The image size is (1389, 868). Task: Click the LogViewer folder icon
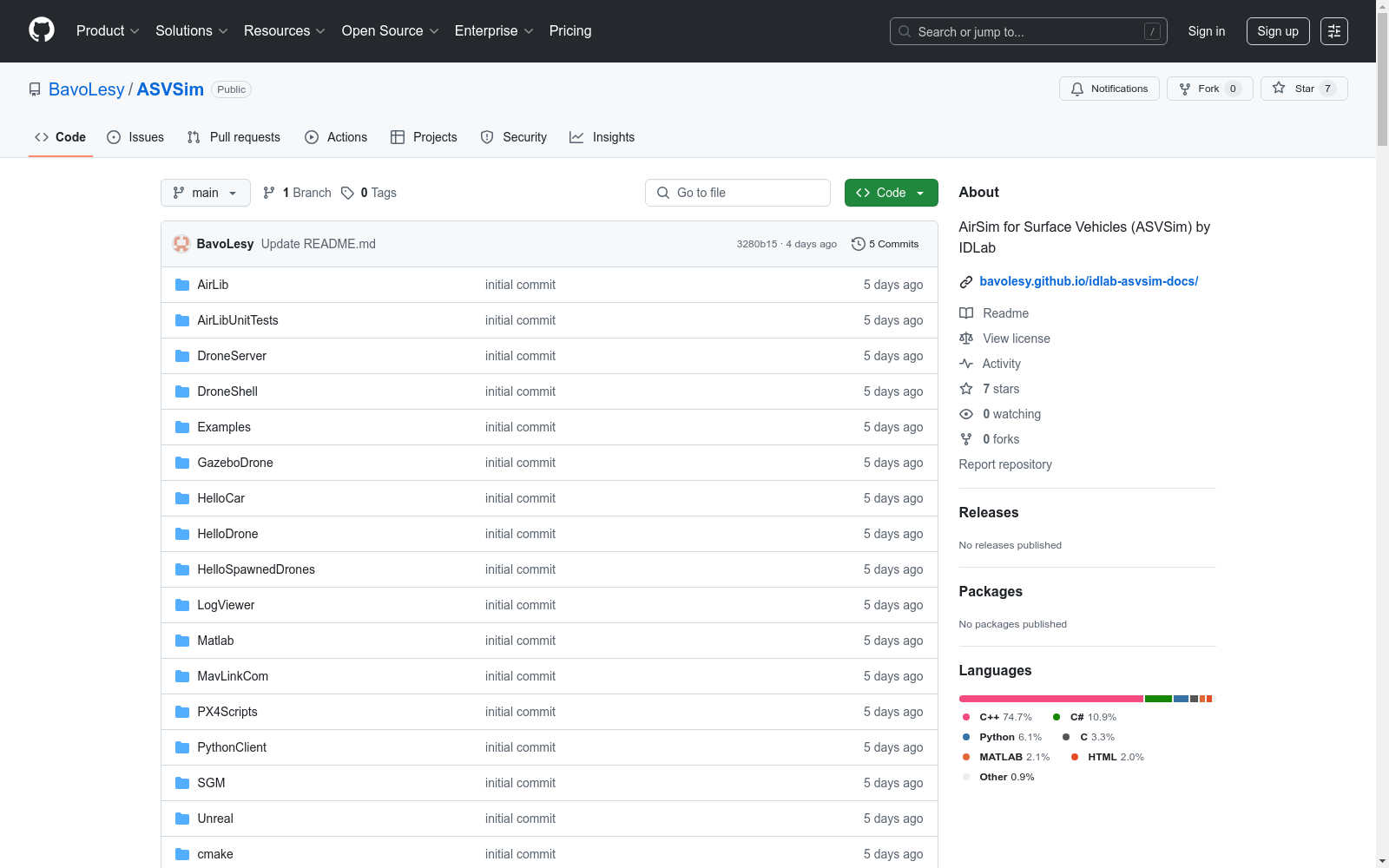pyautogui.click(x=182, y=605)
